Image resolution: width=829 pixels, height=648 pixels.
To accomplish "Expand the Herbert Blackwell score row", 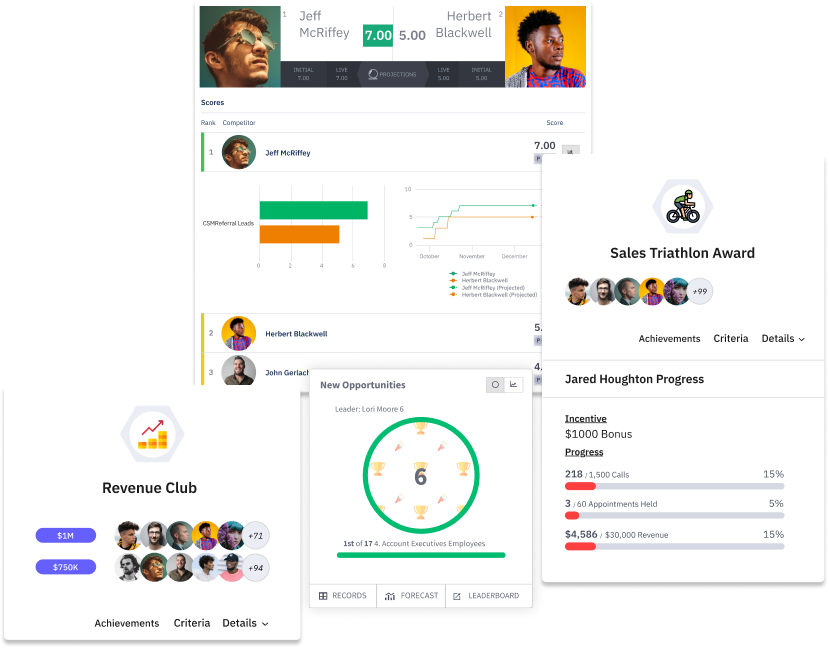I will pos(372,333).
